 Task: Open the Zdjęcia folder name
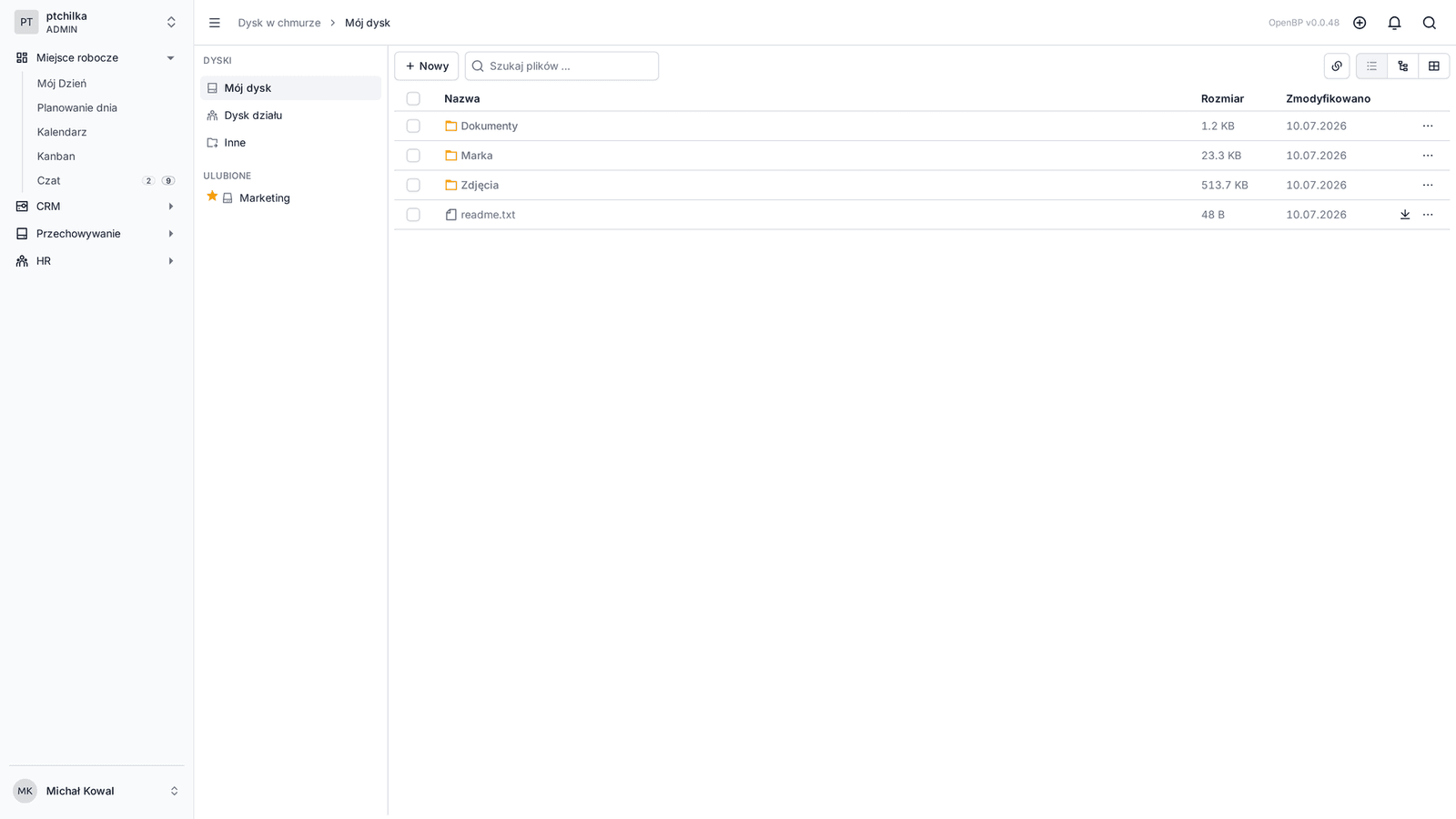[x=480, y=185]
